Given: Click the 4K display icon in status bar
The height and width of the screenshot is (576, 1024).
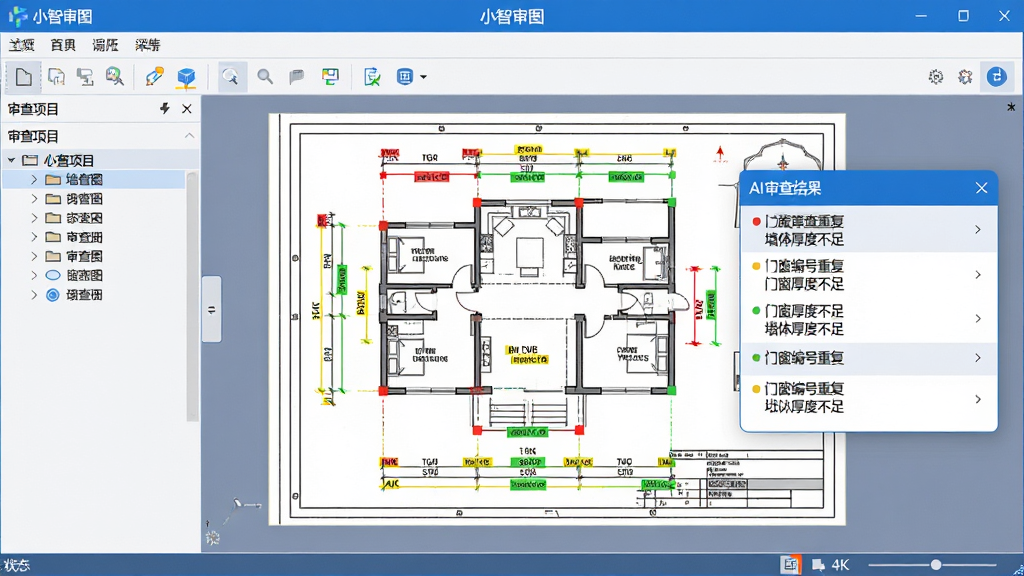Looking at the screenshot, I should [x=831, y=565].
